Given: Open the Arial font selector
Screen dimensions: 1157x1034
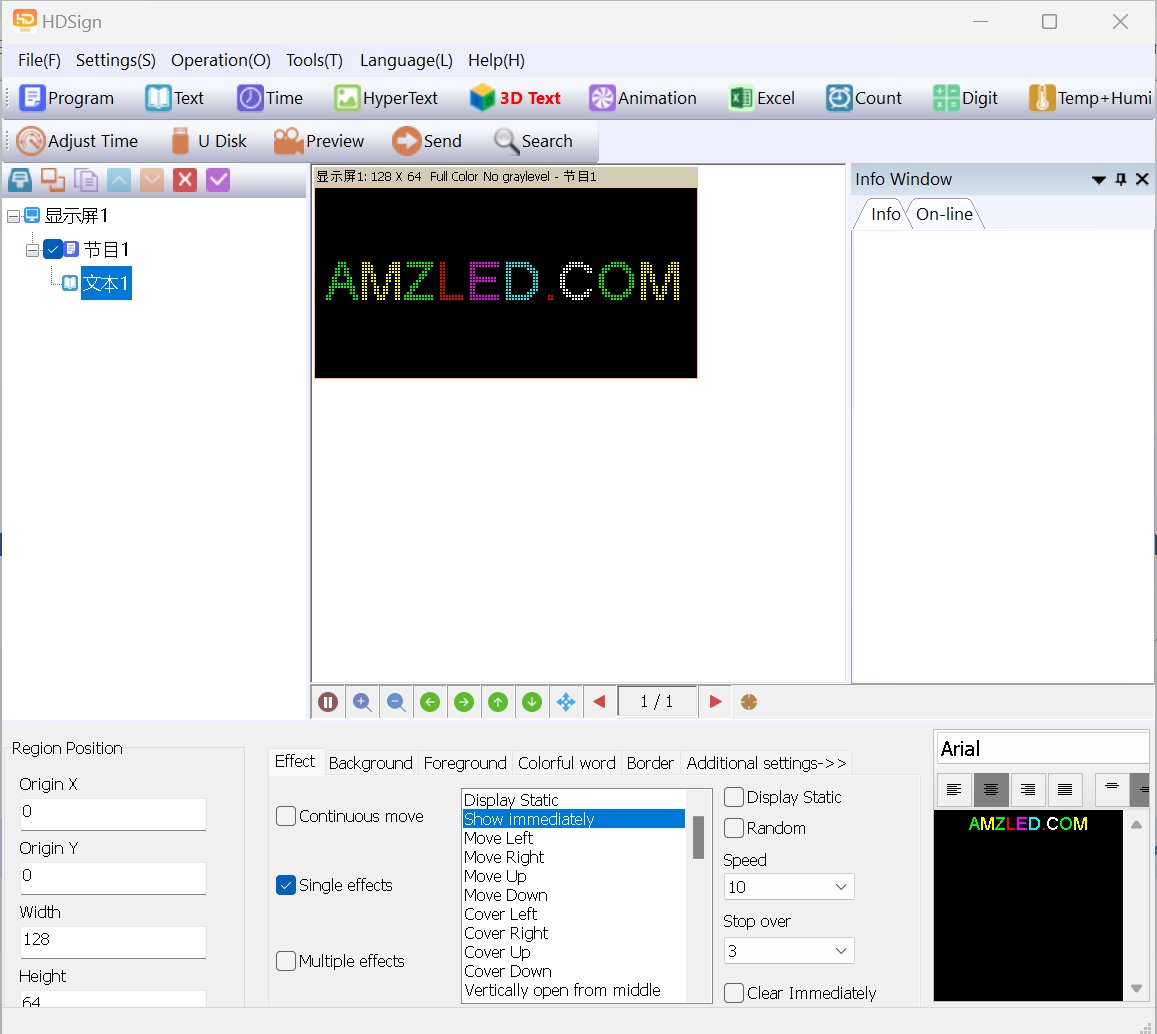Looking at the screenshot, I should tap(1042, 748).
